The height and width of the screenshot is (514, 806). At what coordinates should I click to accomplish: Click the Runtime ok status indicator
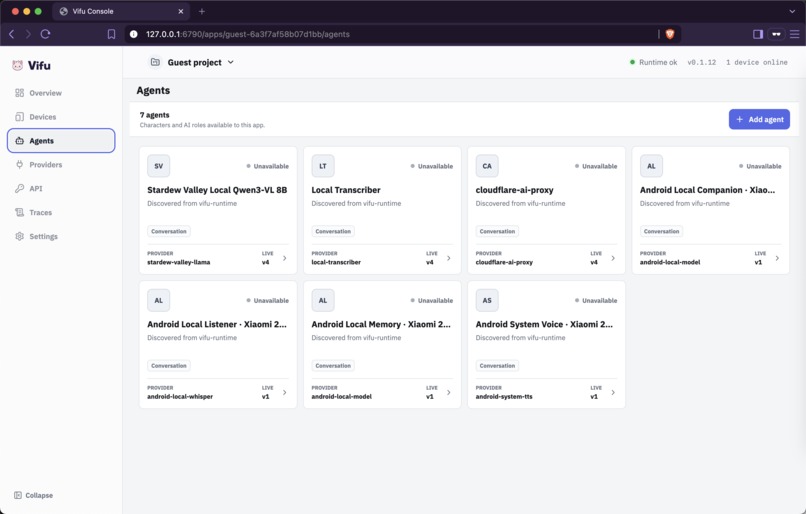(653, 62)
